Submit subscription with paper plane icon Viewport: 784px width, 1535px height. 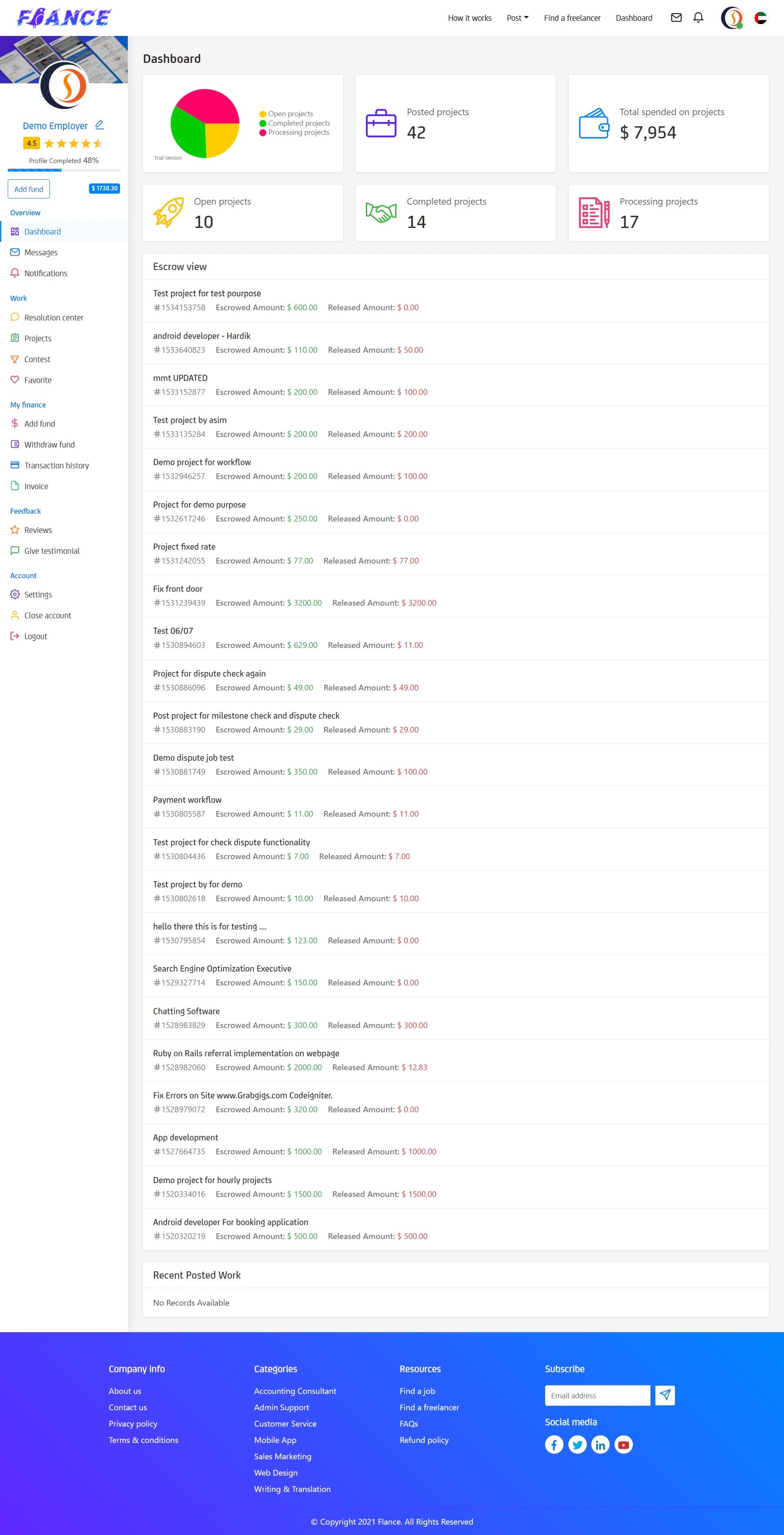click(665, 1395)
